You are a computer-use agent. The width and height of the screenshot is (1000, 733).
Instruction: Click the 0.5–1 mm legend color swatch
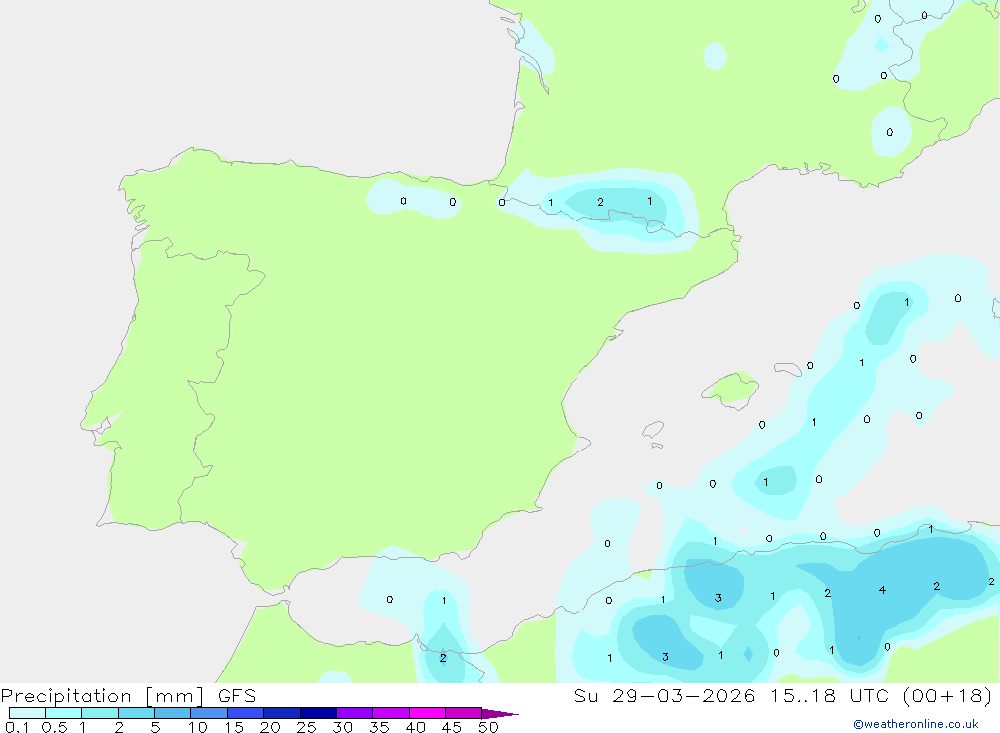coord(64,713)
